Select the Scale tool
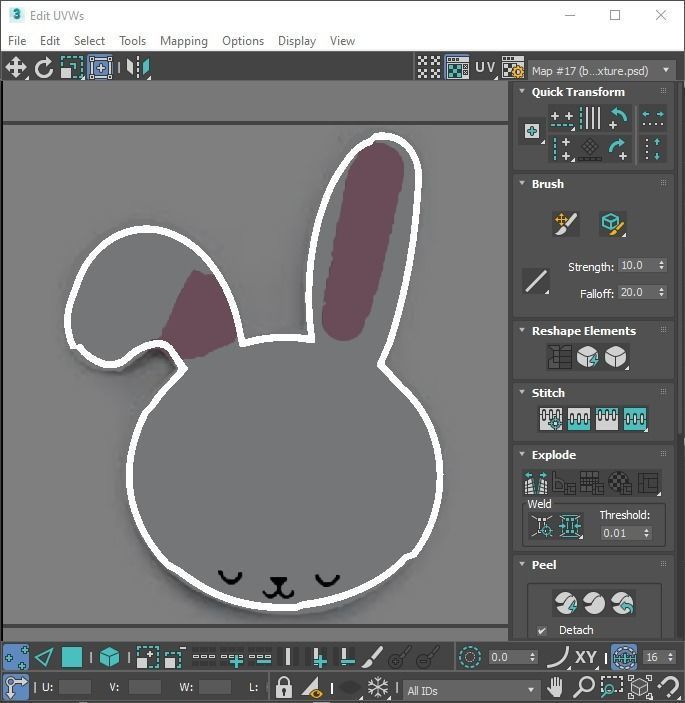 (x=72, y=68)
